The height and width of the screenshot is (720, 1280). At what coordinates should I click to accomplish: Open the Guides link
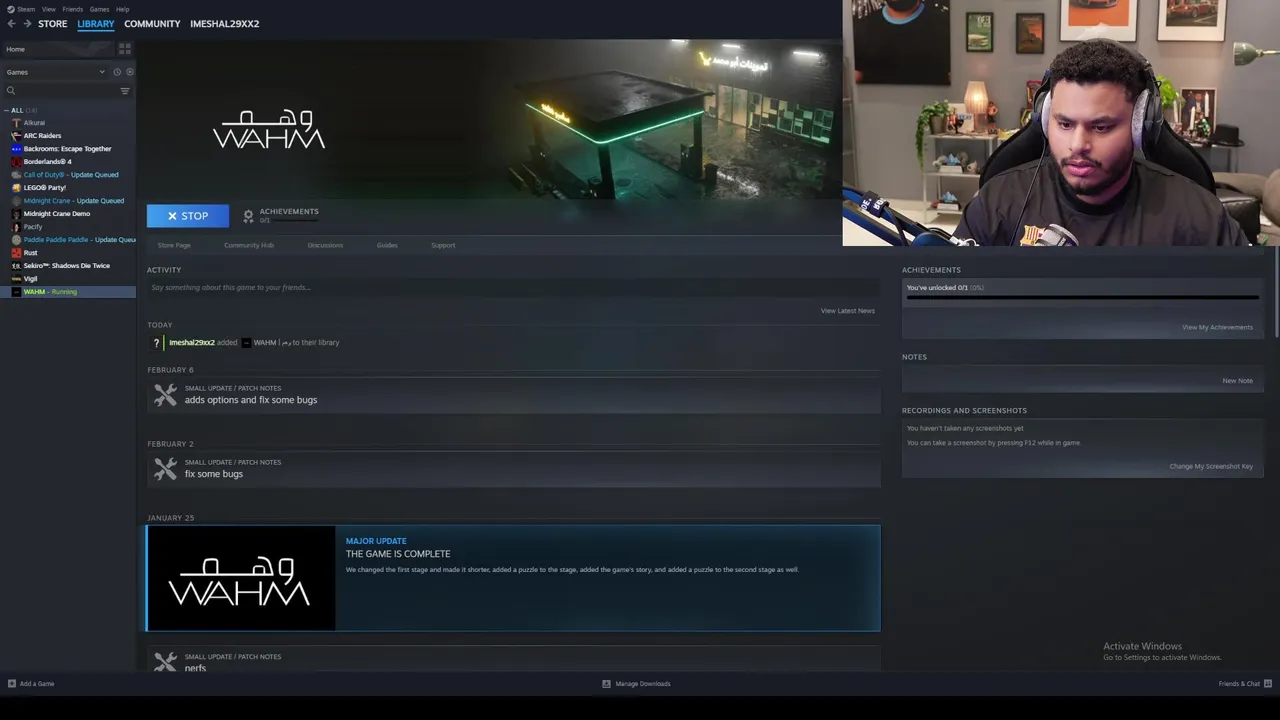pyautogui.click(x=387, y=245)
